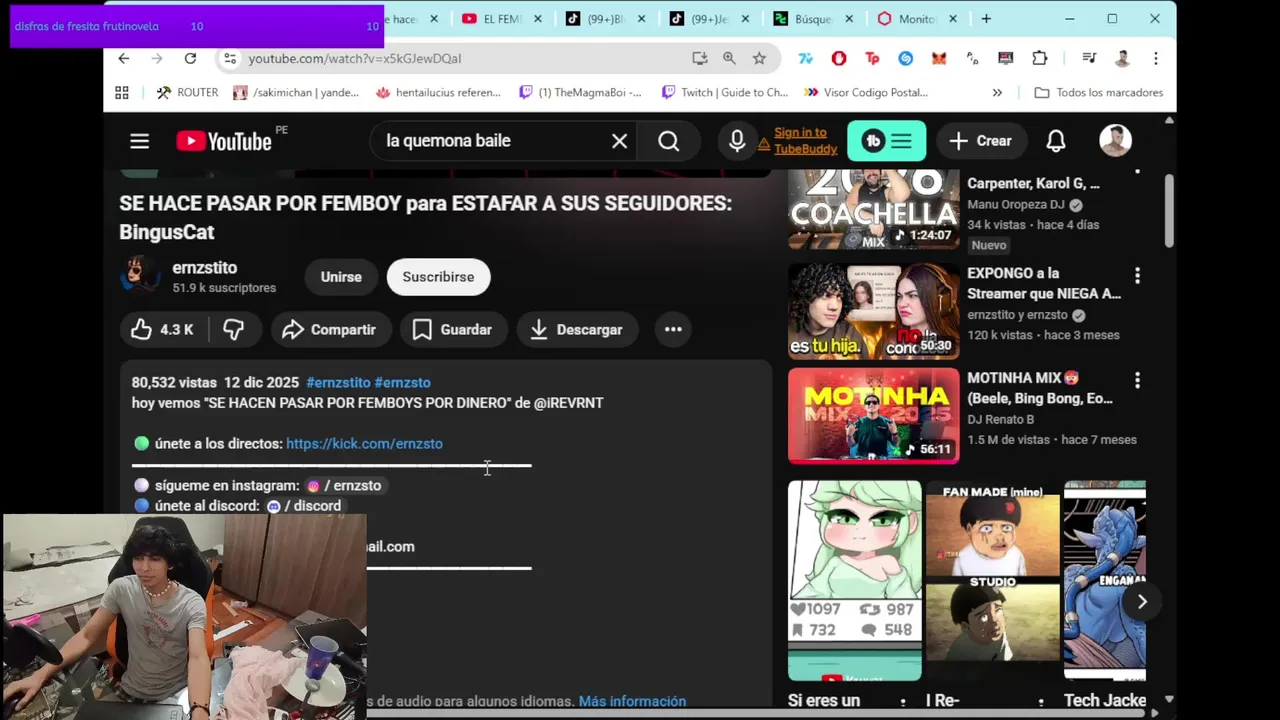This screenshot has height=720, width=1280.
Task: Click install app icon in address bar
Action: click(x=700, y=58)
